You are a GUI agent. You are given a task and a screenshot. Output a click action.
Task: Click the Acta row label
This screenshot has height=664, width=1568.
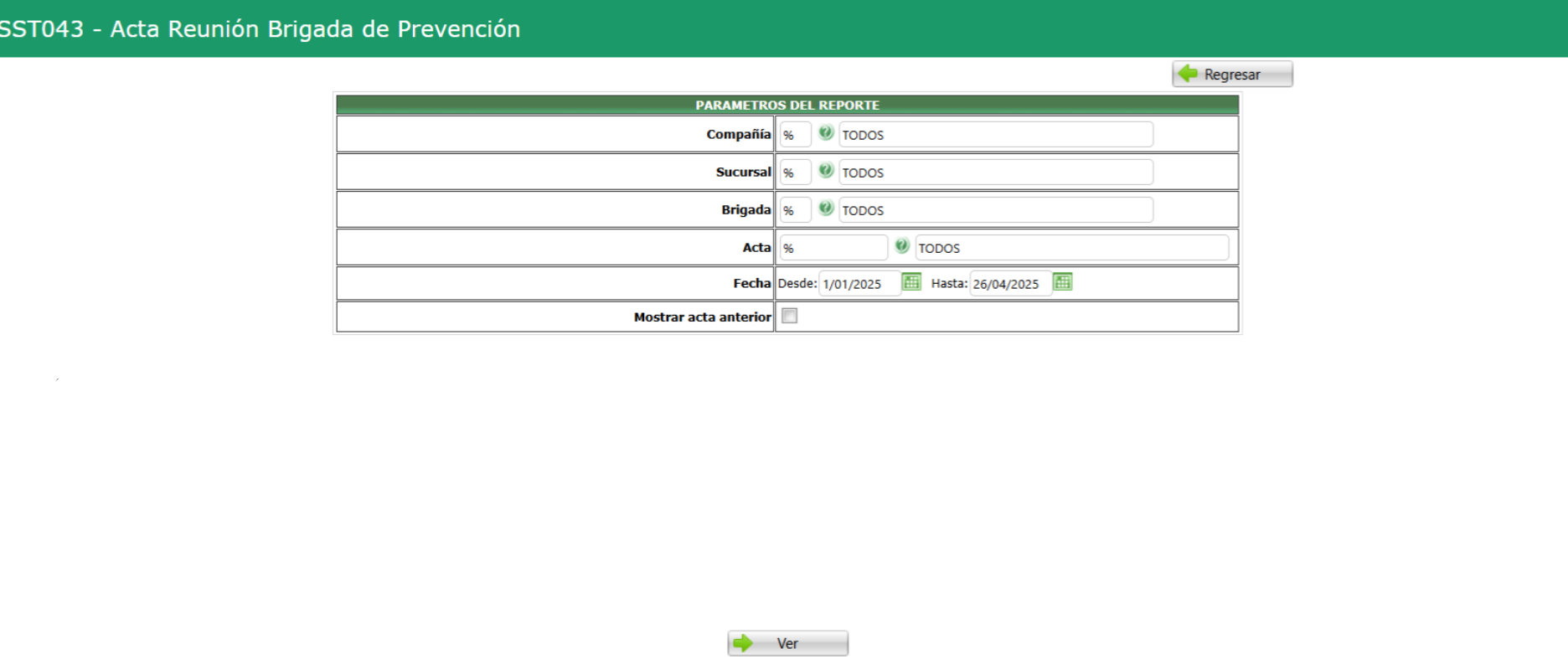pyautogui.click(x=756, y=247)
